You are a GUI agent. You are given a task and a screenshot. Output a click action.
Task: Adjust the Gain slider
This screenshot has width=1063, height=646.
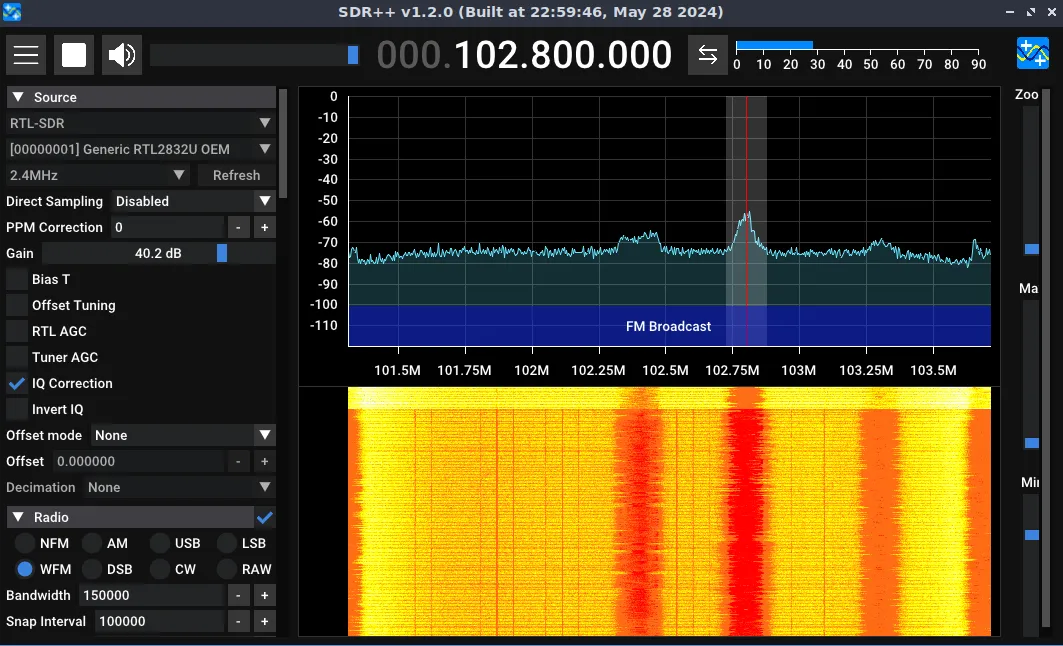tap(221, 253)
